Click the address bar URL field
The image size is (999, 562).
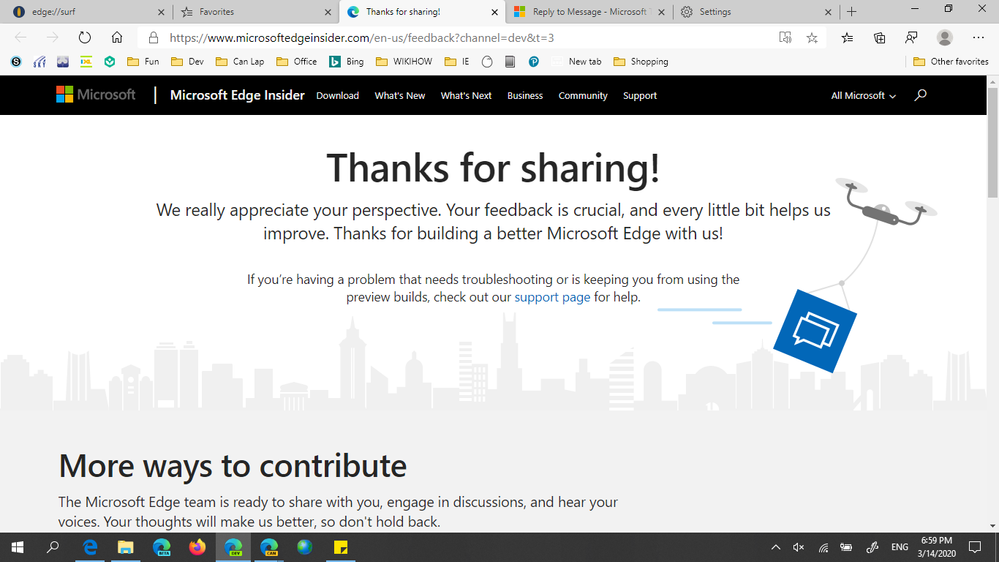pos(361,38)
